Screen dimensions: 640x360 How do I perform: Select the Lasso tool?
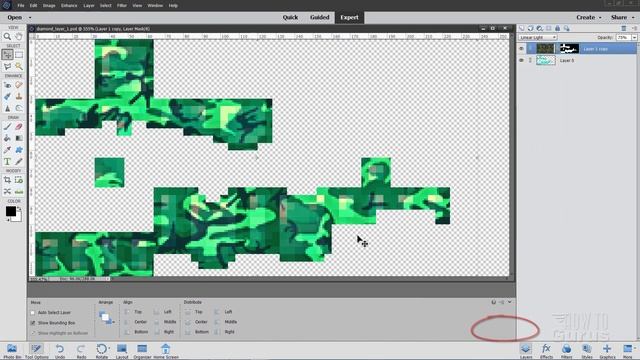tap(7, 66)
